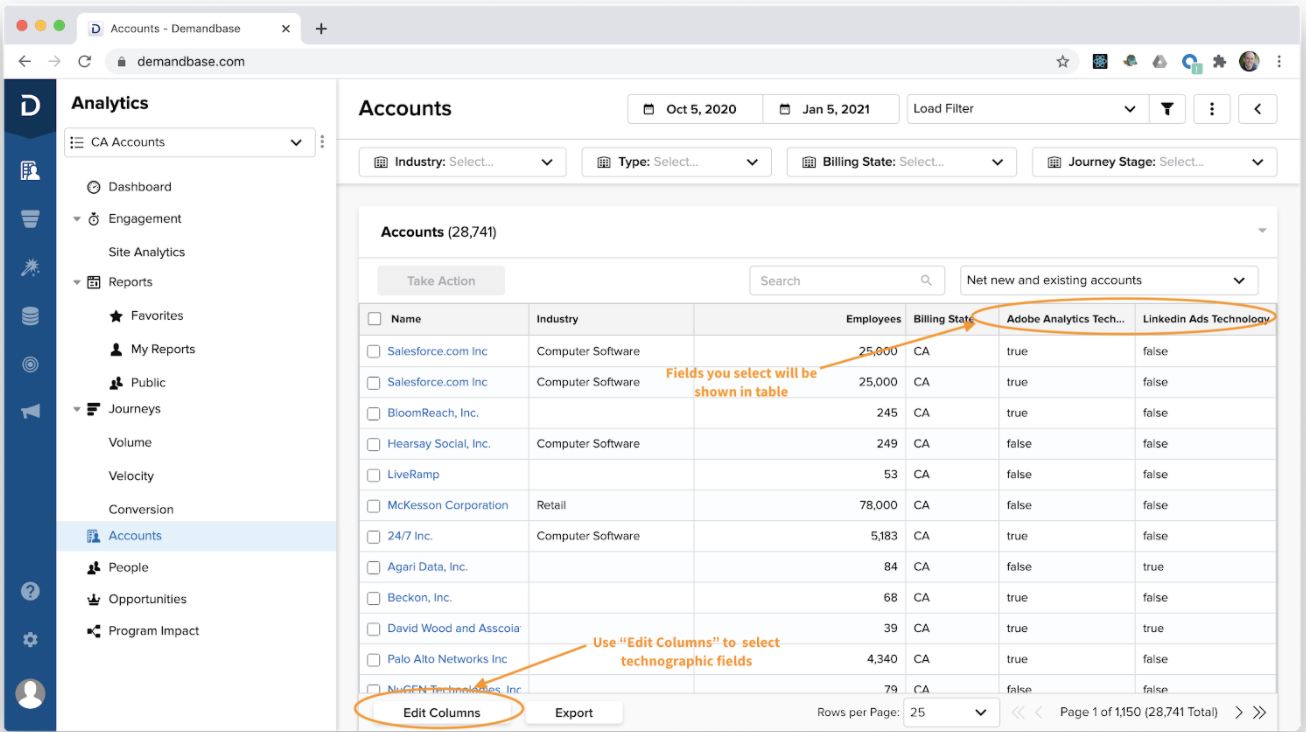
Task: Open David Wood account link
Action: tap(454, 629)
